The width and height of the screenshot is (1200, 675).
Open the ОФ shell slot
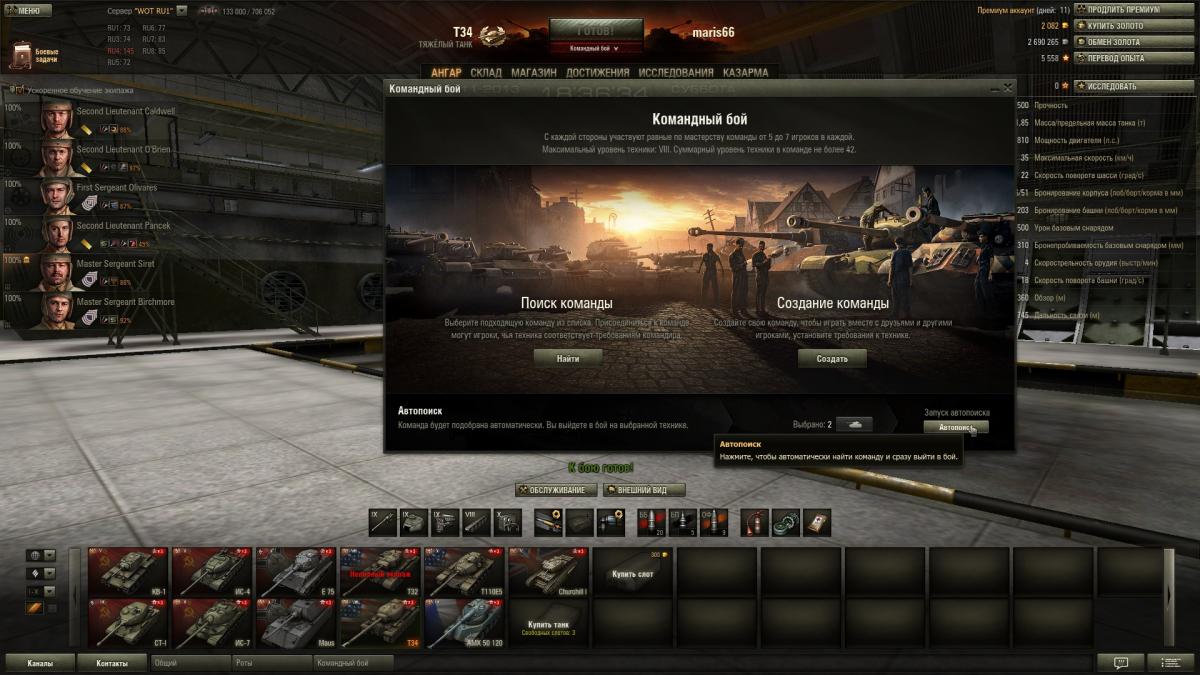click(x=714, y=523)
